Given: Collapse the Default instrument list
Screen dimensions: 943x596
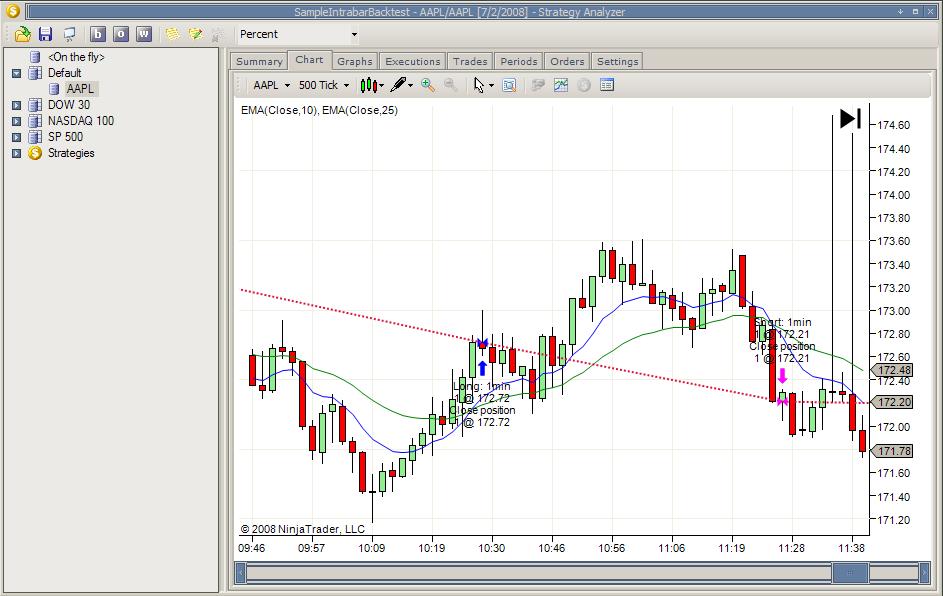Looking at the screenshot, I should click(16, 73).
